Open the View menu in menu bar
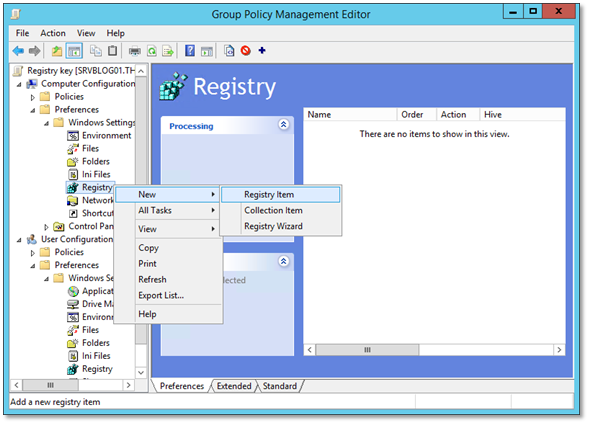Viewport: 589px width, 424px height. (x=86, y=33)
